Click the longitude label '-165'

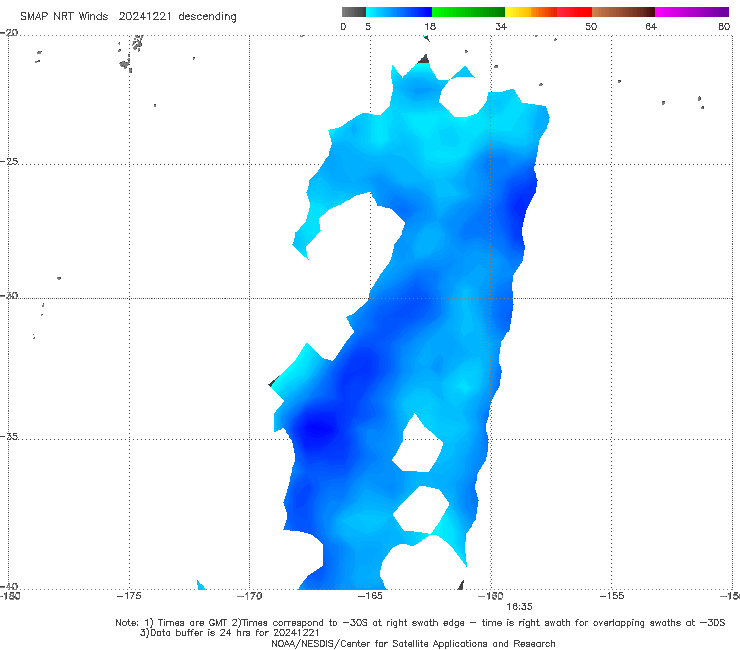(370, 596)
